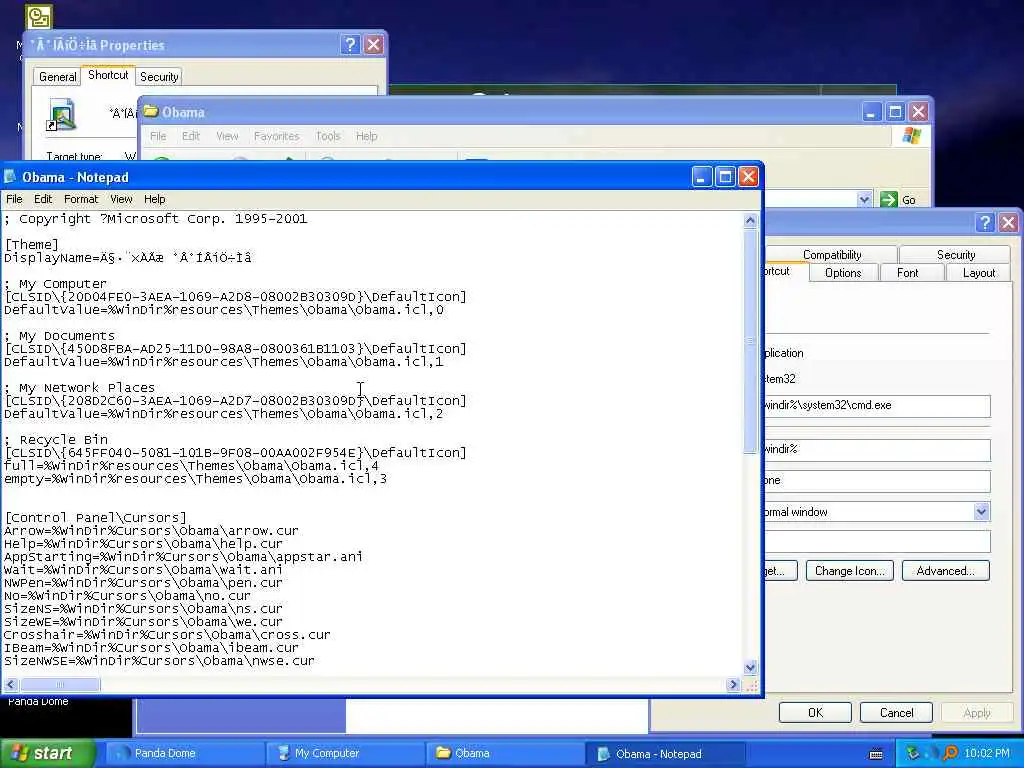Switch to Panda Dome taskbar item
Viewport: 1024px width, 768px height.
(x=183, y=754)
